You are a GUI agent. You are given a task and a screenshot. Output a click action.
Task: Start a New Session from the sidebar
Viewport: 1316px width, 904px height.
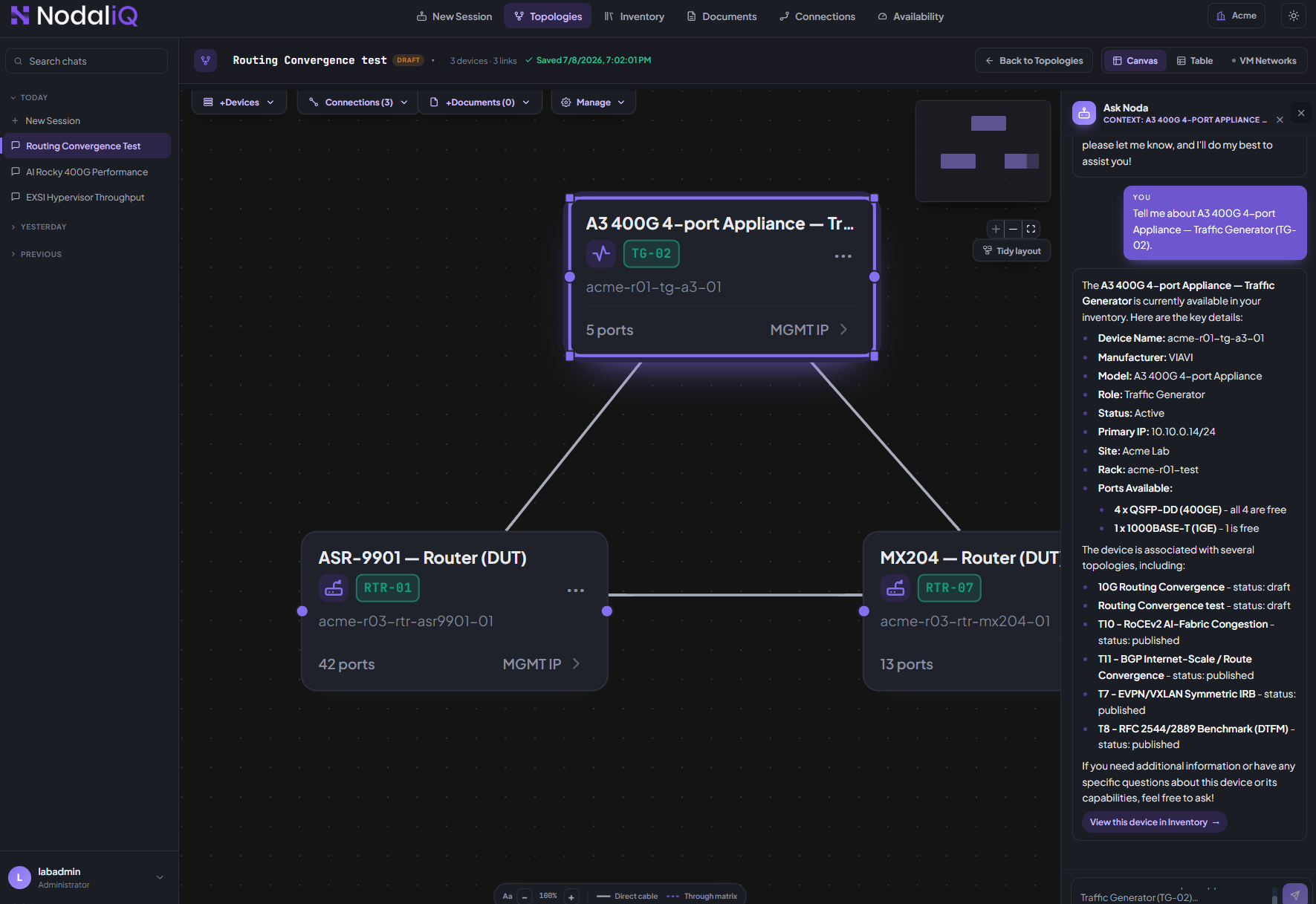[46, 120]
